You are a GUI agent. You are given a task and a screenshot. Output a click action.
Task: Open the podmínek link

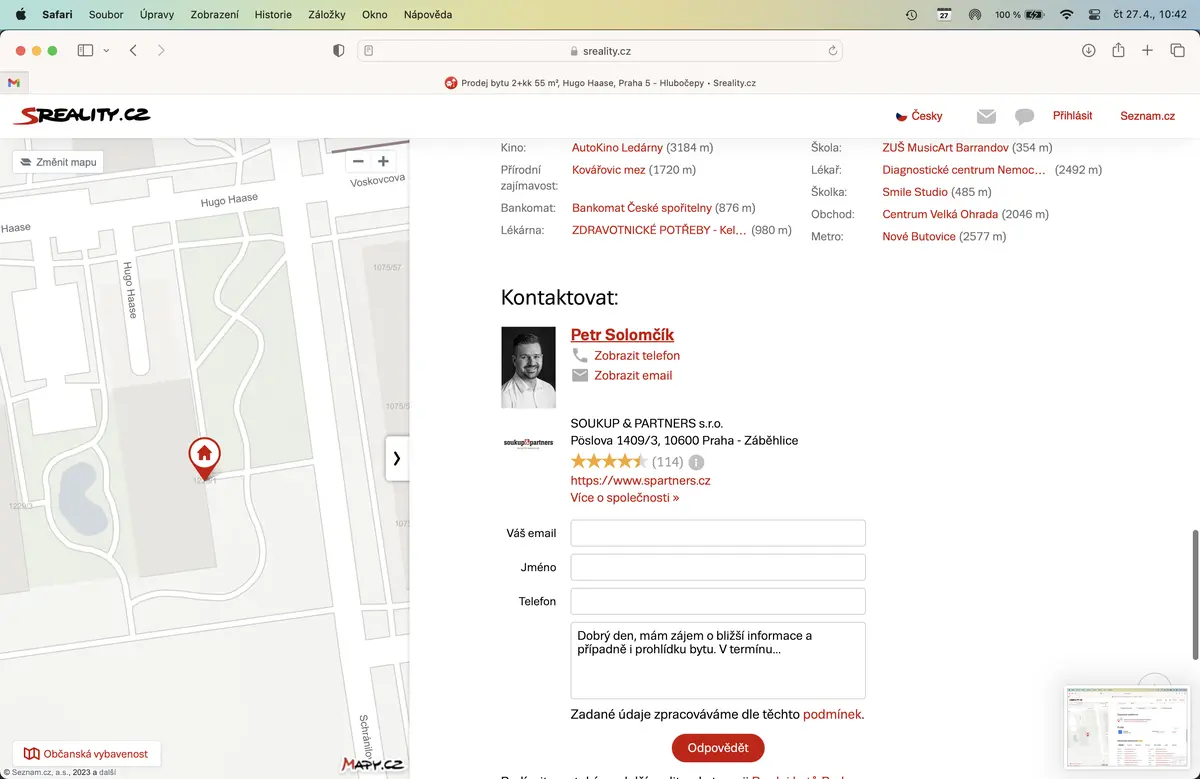(x=831, y=714)
